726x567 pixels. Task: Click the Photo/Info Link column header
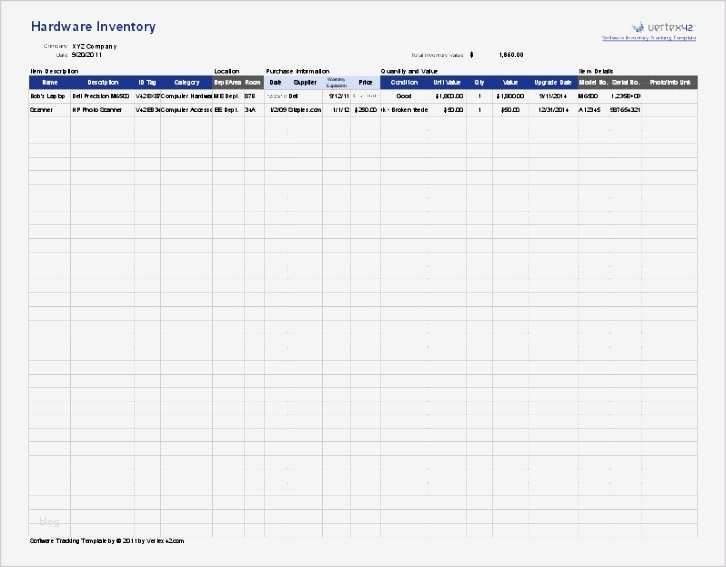670,82
